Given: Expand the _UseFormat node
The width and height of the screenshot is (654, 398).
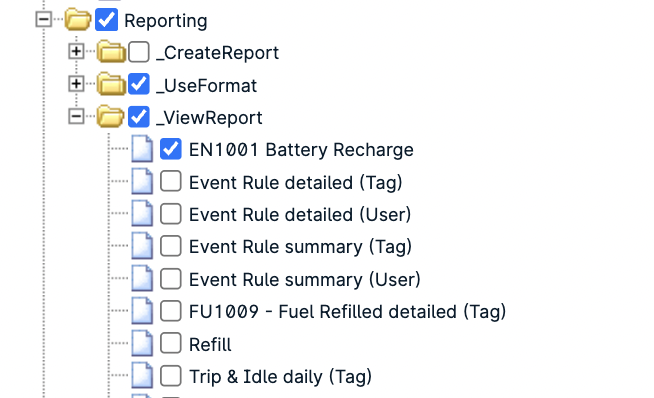Looking at the screenshot, I should tap(76, 84).
